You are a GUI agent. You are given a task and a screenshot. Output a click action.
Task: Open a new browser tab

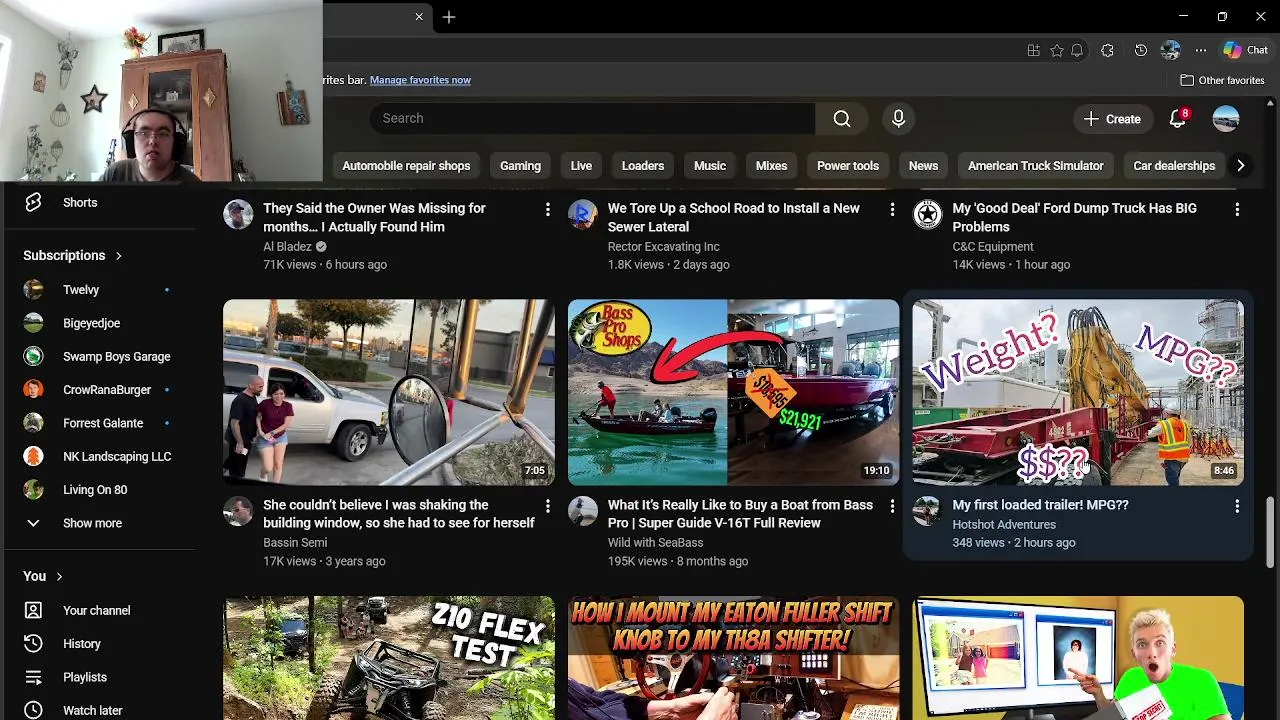tap(449, 17)
